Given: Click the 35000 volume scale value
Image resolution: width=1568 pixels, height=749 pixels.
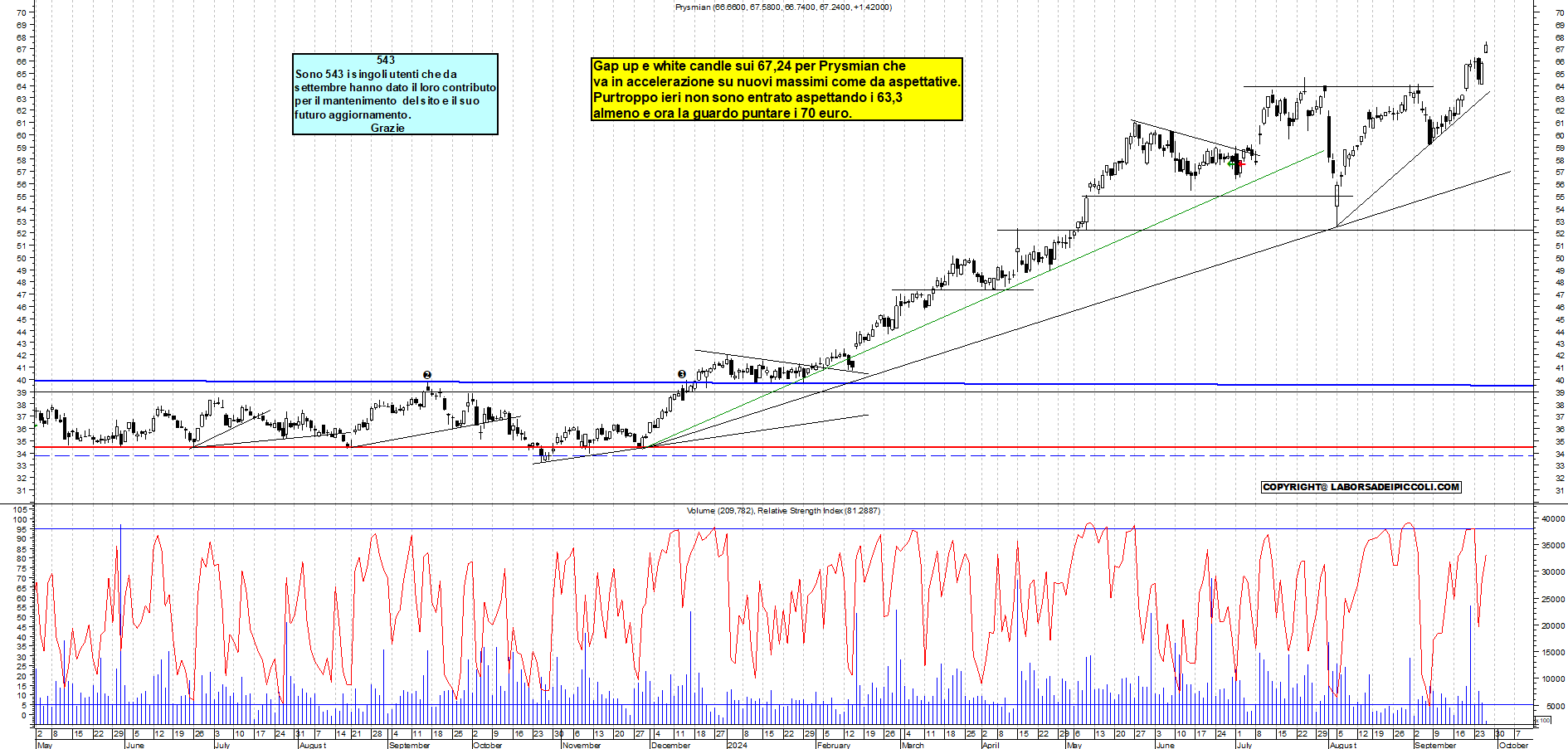Looking at the screenshot, I should pyautogui.click(x=1553, y=545).
